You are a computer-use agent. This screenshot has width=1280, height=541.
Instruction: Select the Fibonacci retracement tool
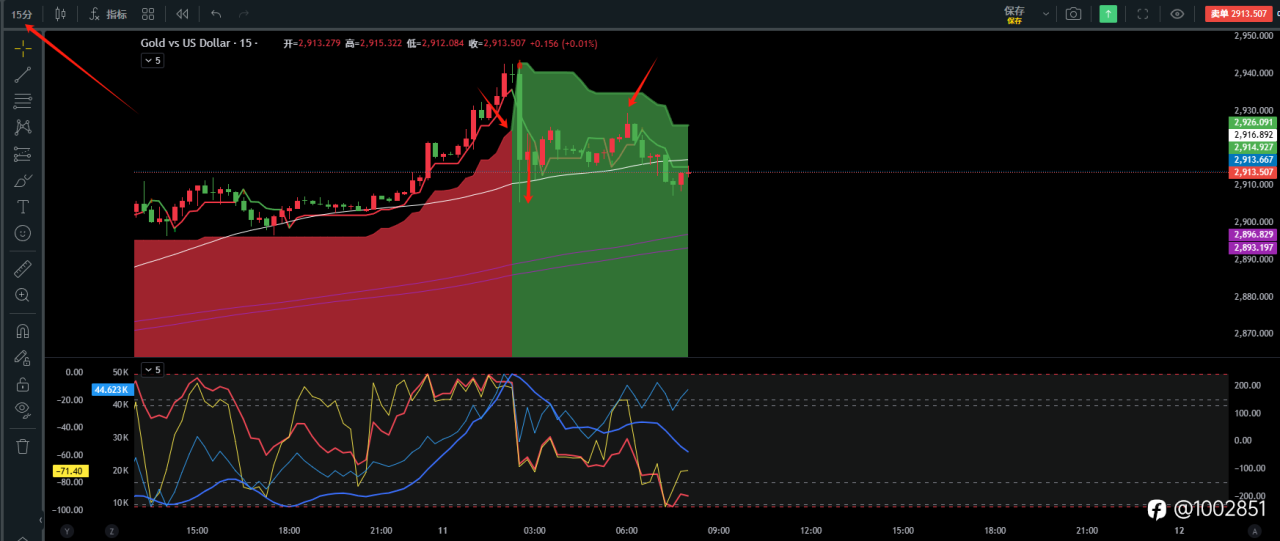[x=22, y=101]
